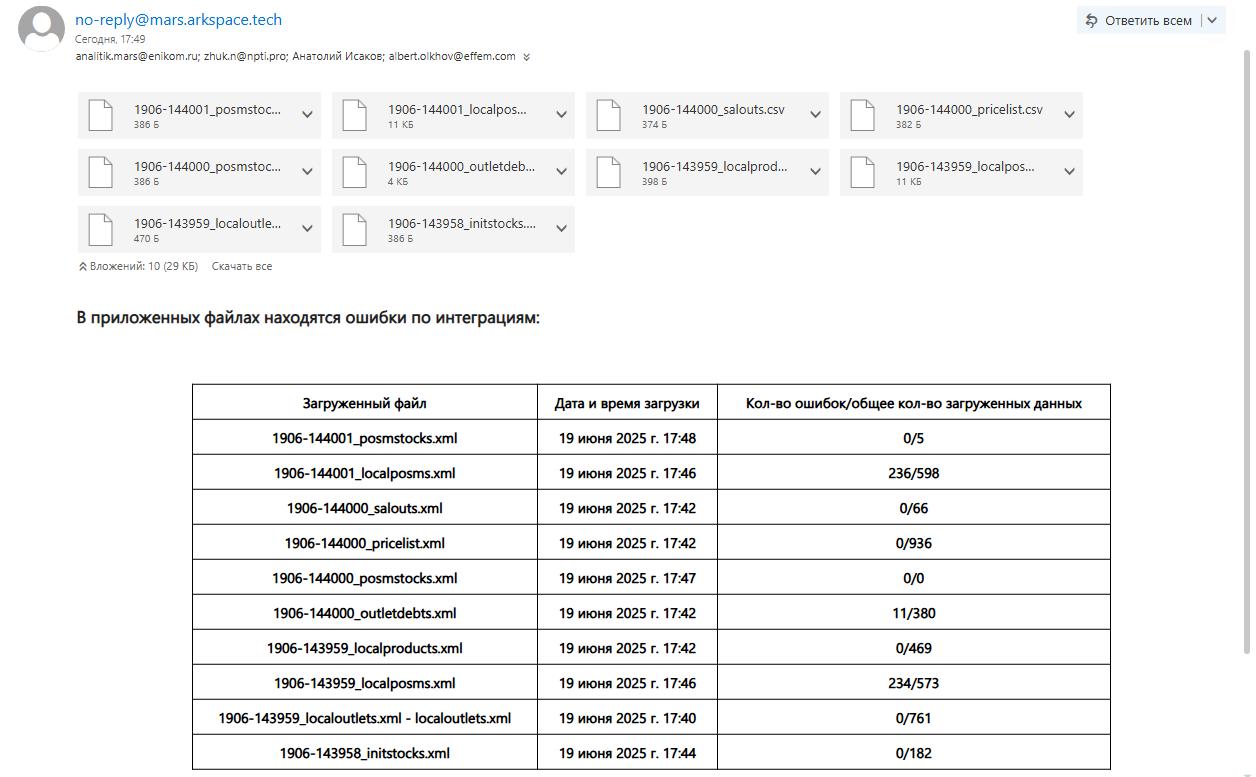
Task: Click sender no-reply@mars.arkspace.tech
Action: [x=178, y=19]
